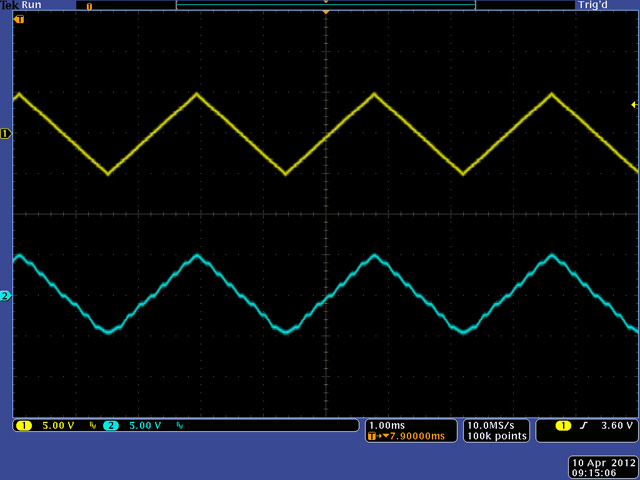Viewport: 640px width, 480px height.
Task: Click the Run acquisition status indicator
Action: (x=30, y=5)
